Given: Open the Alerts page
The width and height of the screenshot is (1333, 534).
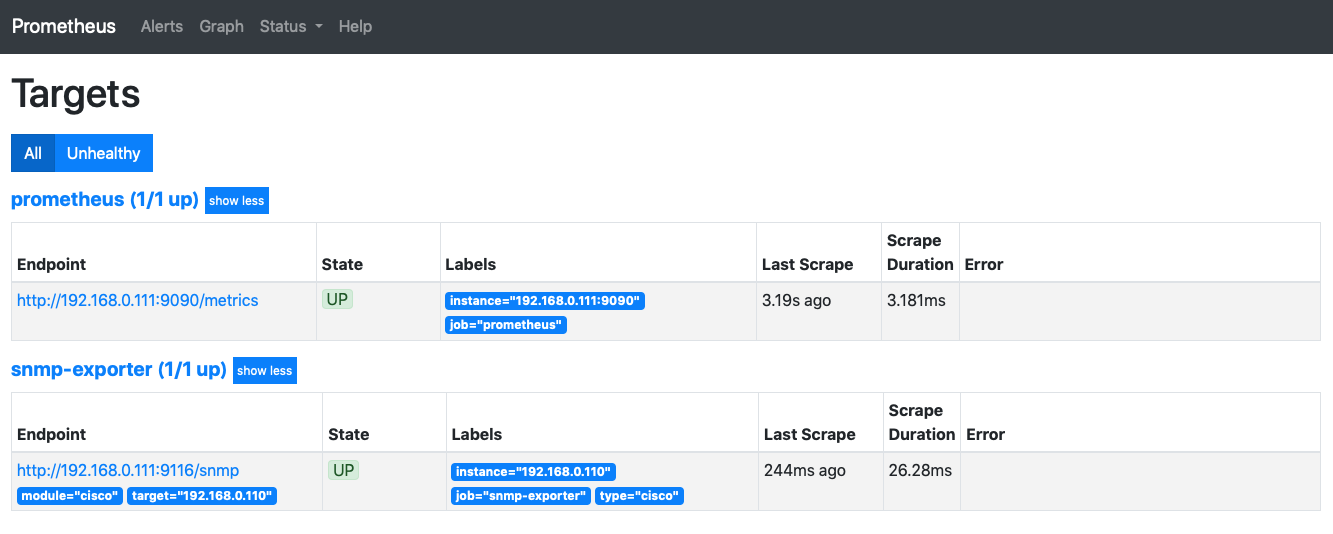Looking at the screenshot, I should click(x=162, y=26).
